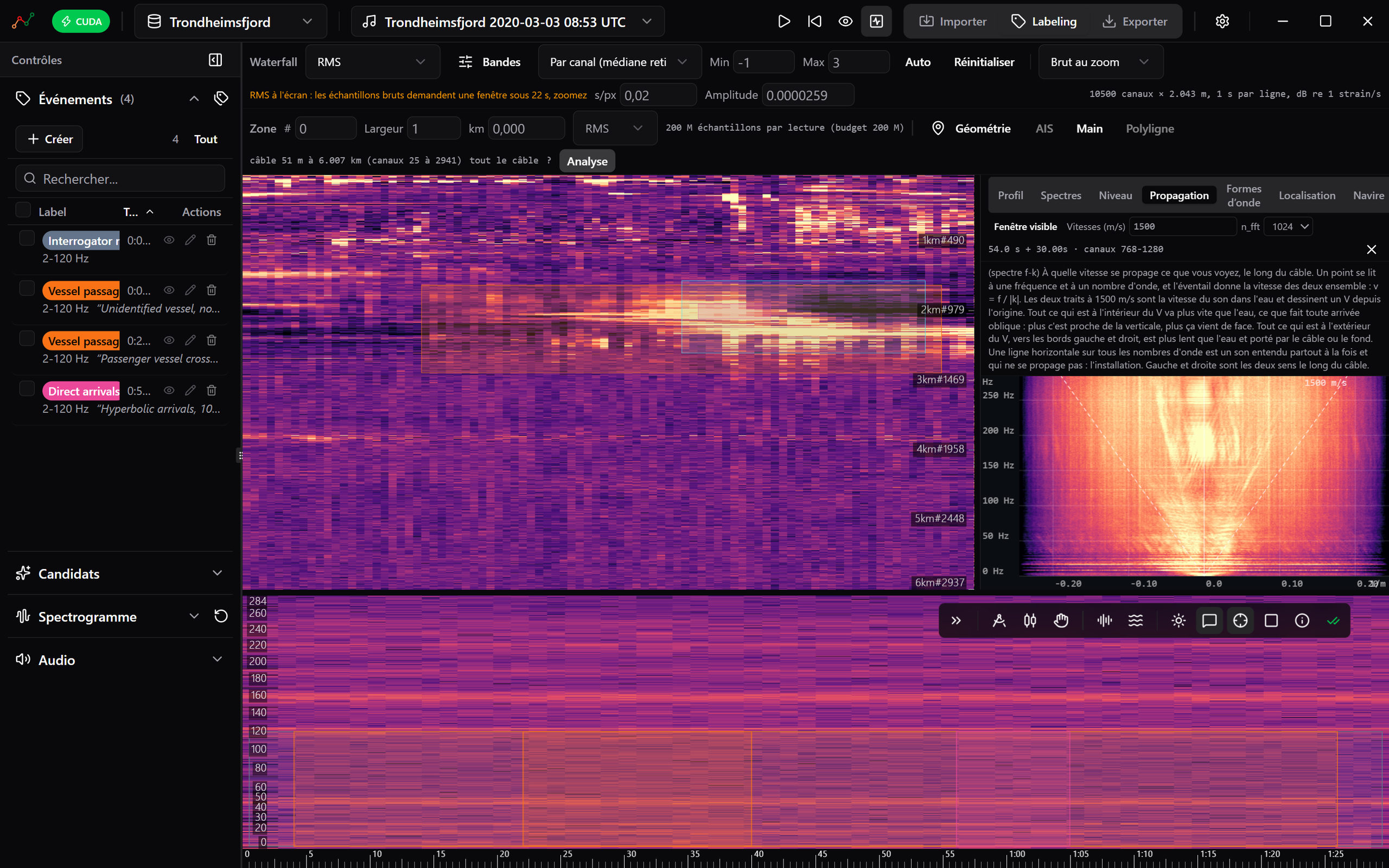The height and width of the screenshot is (868, 1389).
Task: Open the Par canal normalization dropdown
Action: click(x=619, y=62)
